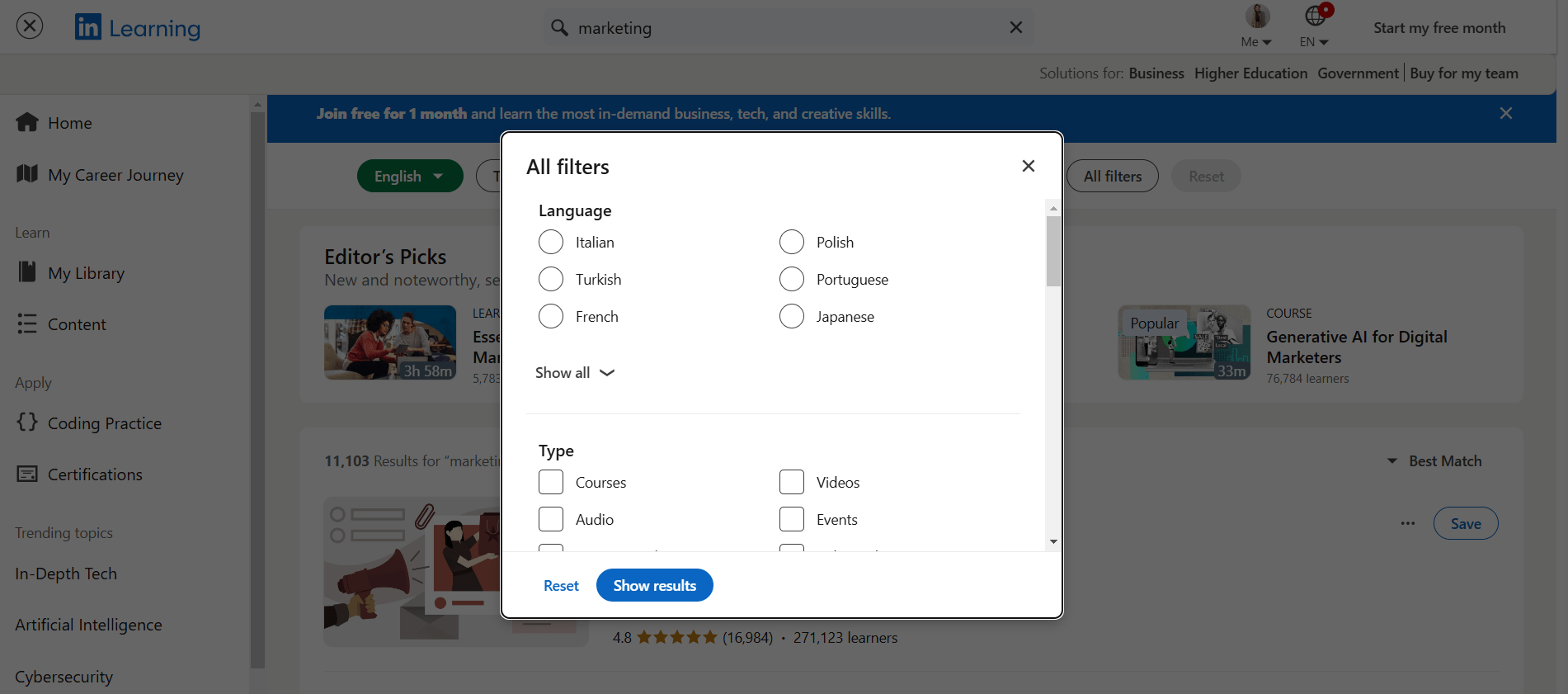
Task: Click Buy for my team link
Action: 1464,73
